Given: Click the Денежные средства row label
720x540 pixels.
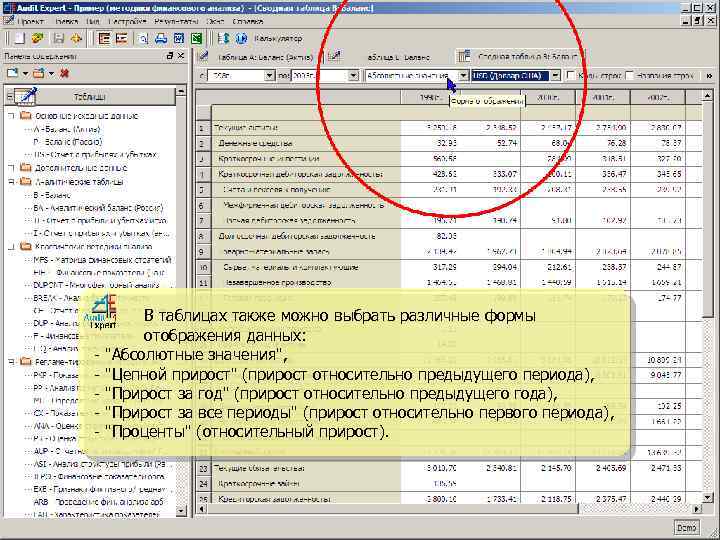Looking at the screenshot, I should point(255,143).
